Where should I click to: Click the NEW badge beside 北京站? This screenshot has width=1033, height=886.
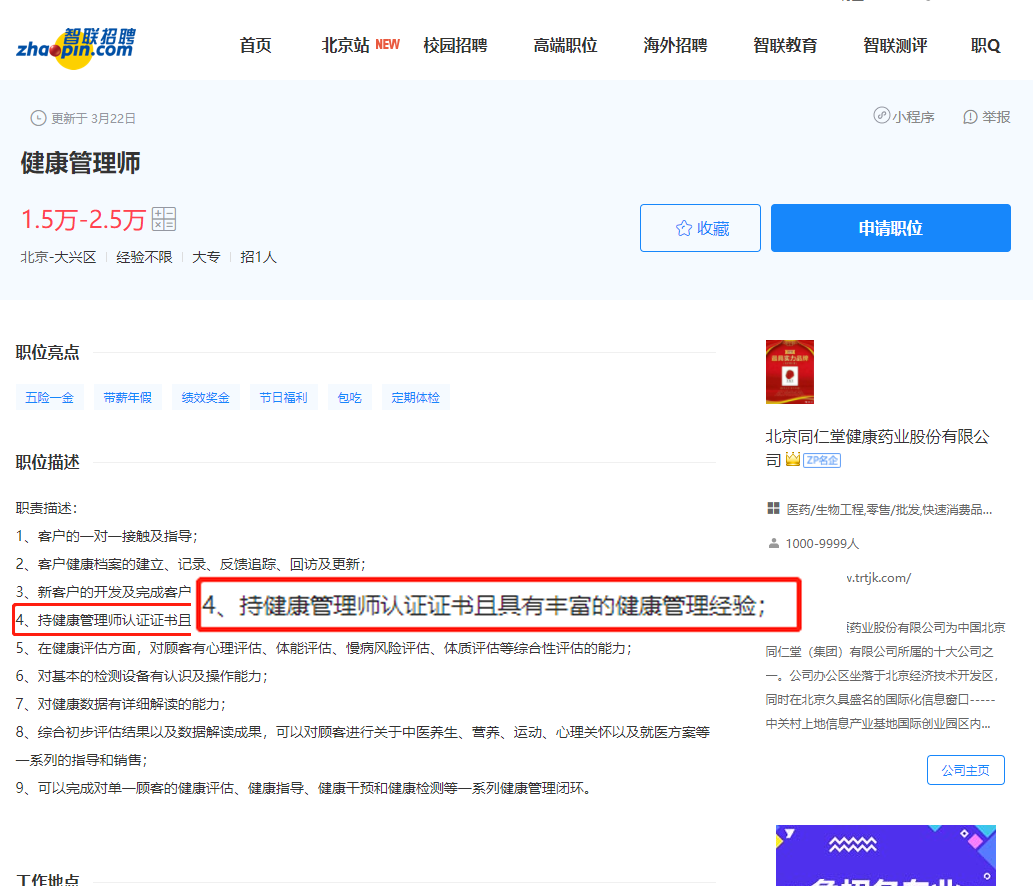point(387,44)
